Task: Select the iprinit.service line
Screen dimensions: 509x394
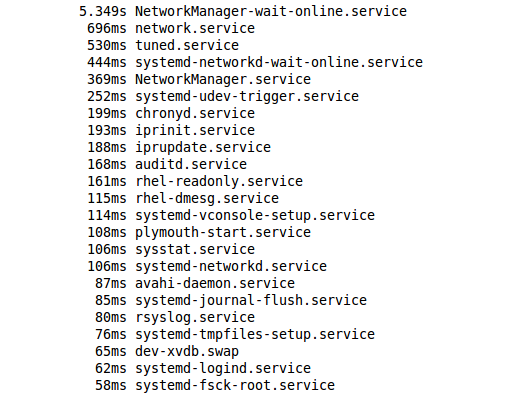Action: 171,130
